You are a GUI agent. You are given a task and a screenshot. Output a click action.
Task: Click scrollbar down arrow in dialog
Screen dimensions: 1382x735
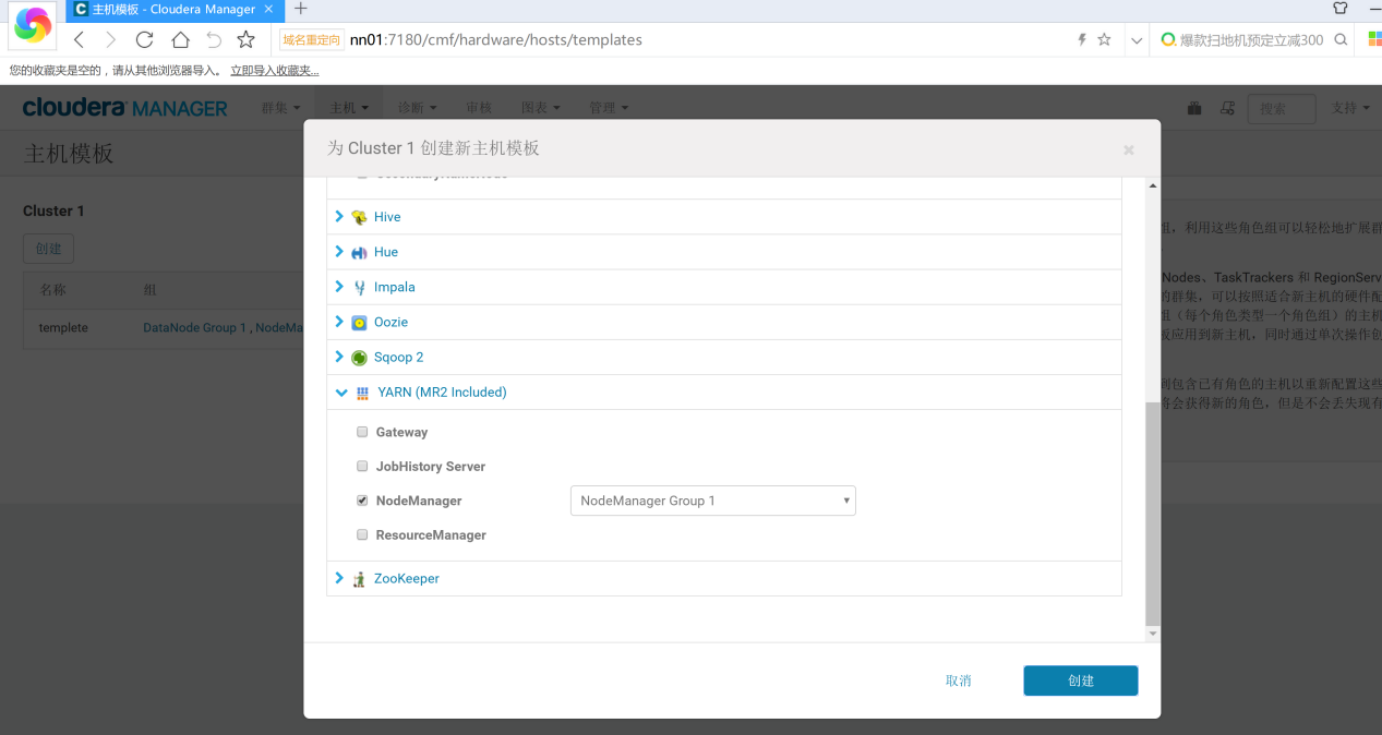point(1153,634)
